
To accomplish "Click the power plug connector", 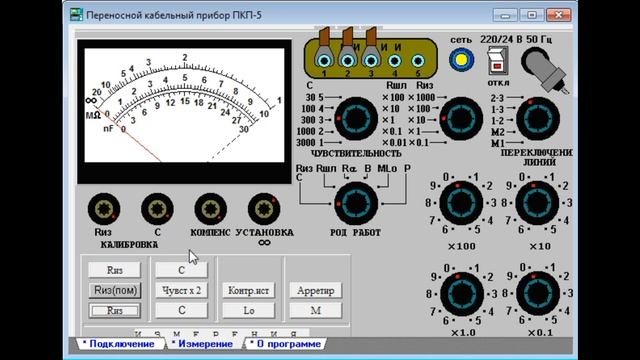I will tap(545, 69).
